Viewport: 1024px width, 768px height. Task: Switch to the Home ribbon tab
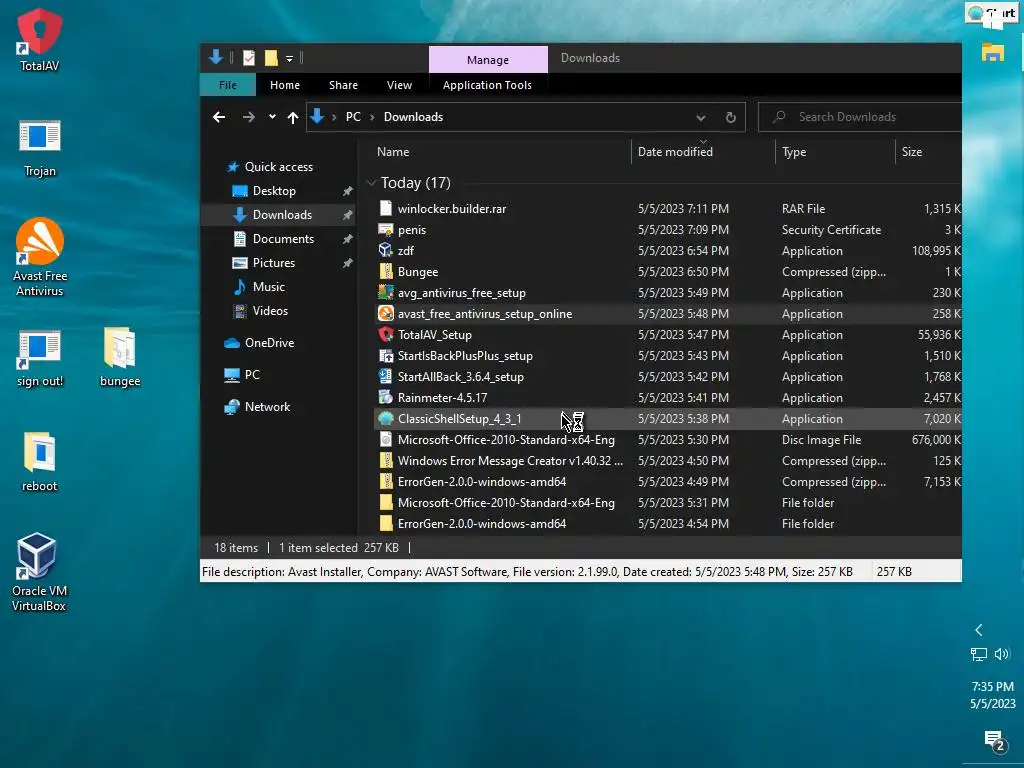(x=285, y=85)
